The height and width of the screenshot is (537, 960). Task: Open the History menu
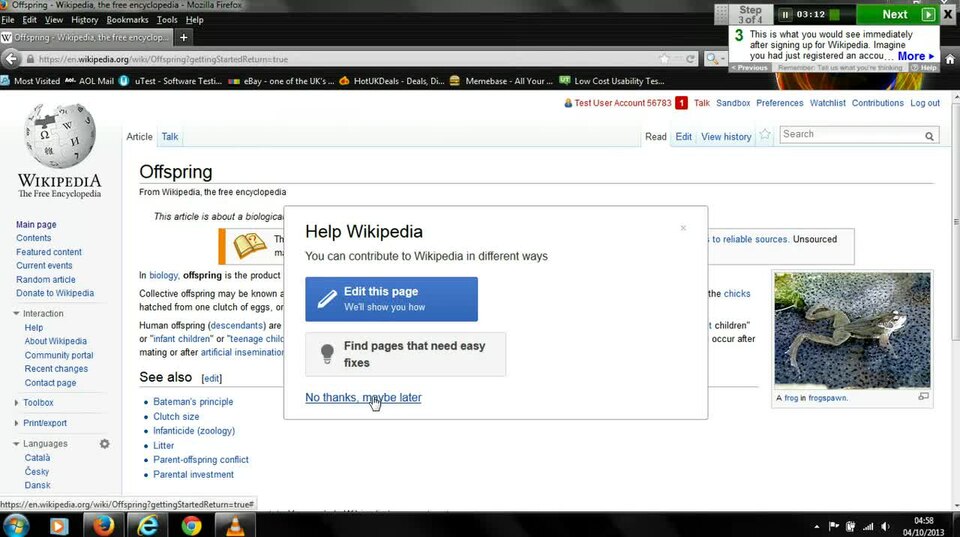[84, 20]
